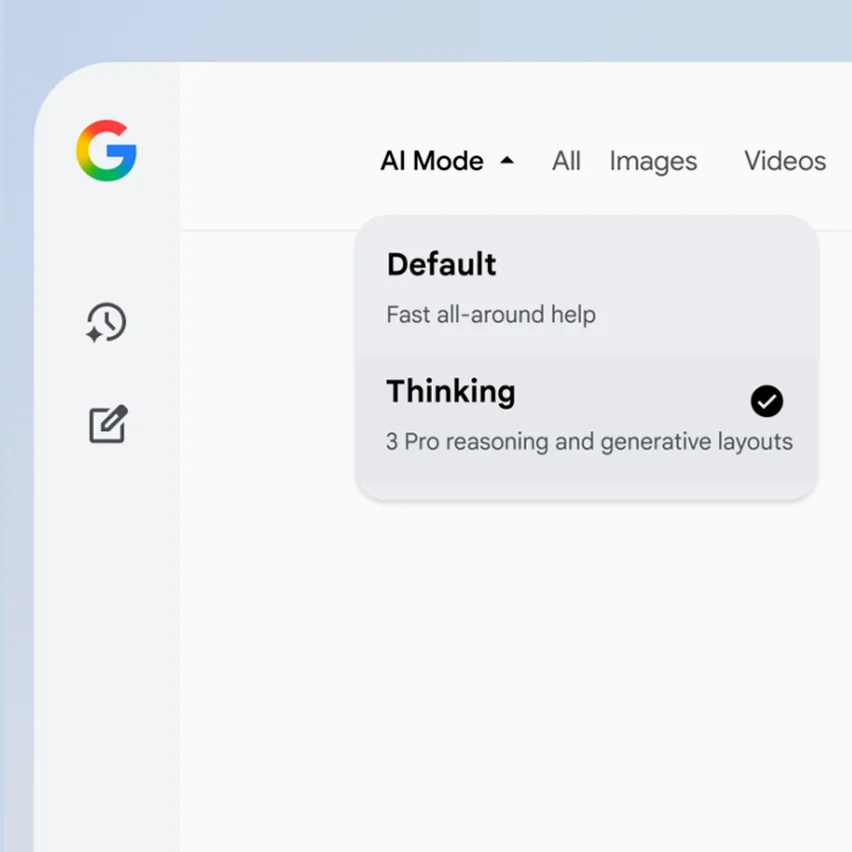Open AI Mode history icon in sidebar

tap(106, 323)
